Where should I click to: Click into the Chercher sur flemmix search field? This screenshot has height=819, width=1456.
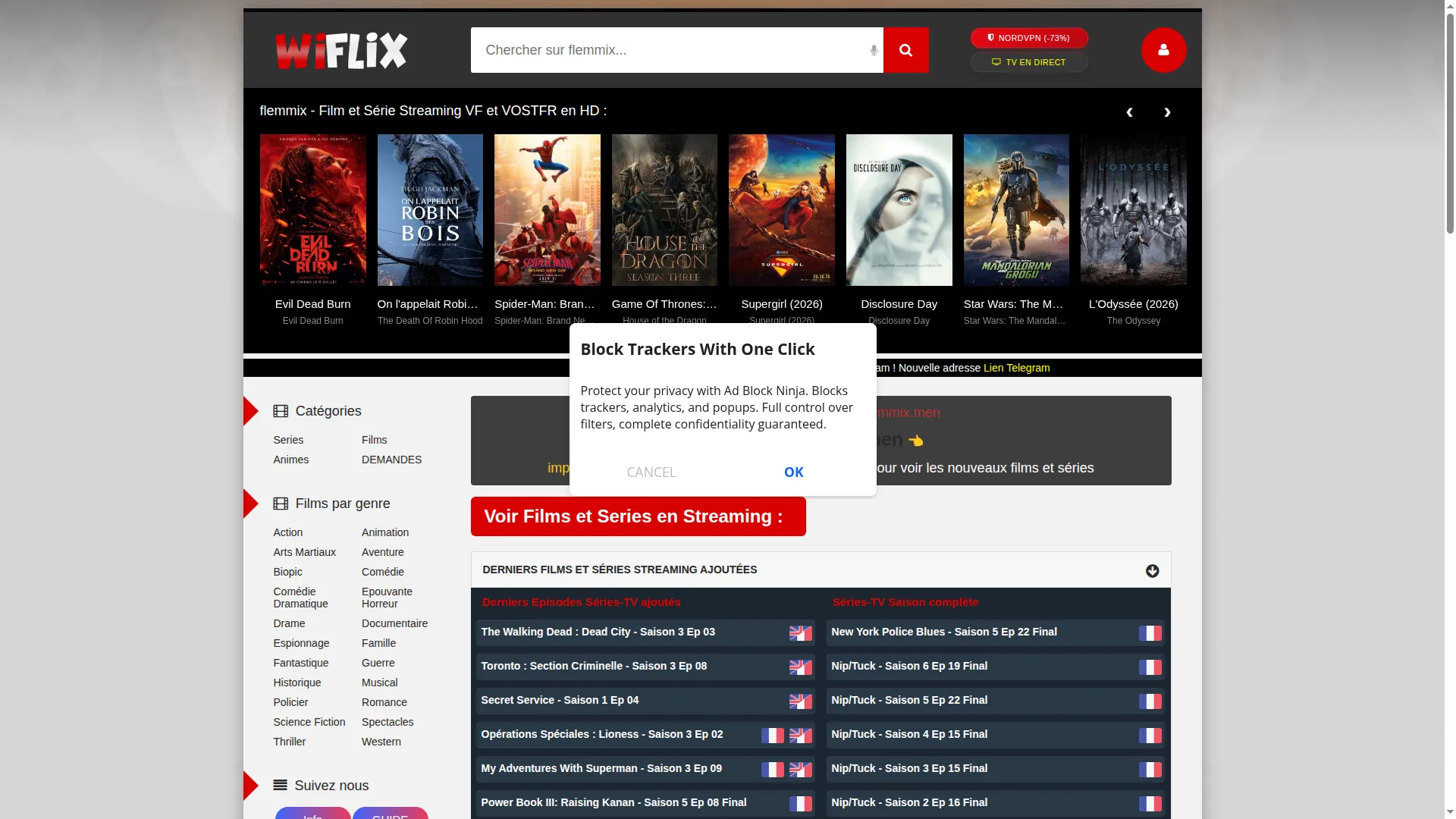676,50
